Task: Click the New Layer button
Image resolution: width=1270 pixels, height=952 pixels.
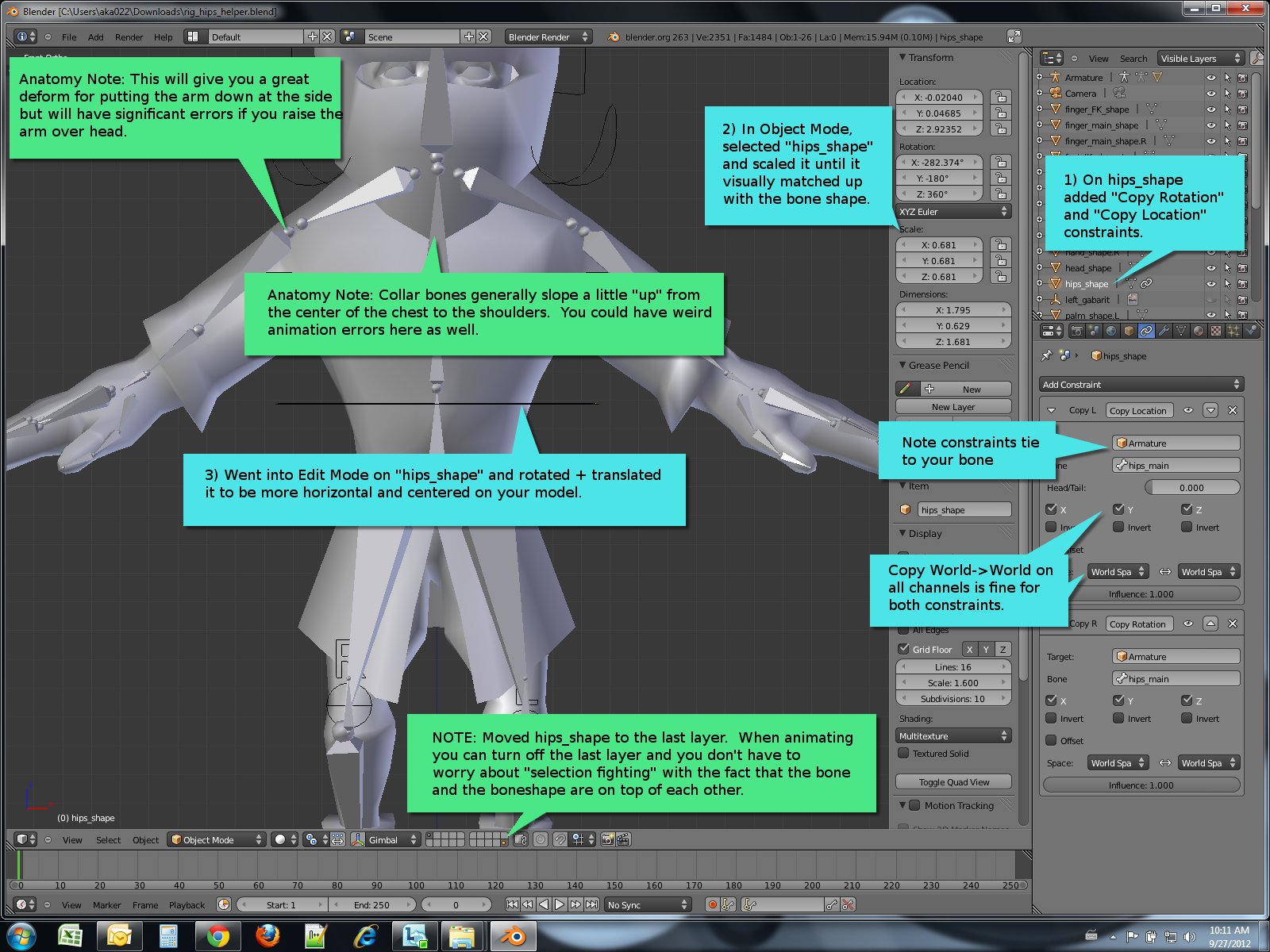Action: point(953,407)
